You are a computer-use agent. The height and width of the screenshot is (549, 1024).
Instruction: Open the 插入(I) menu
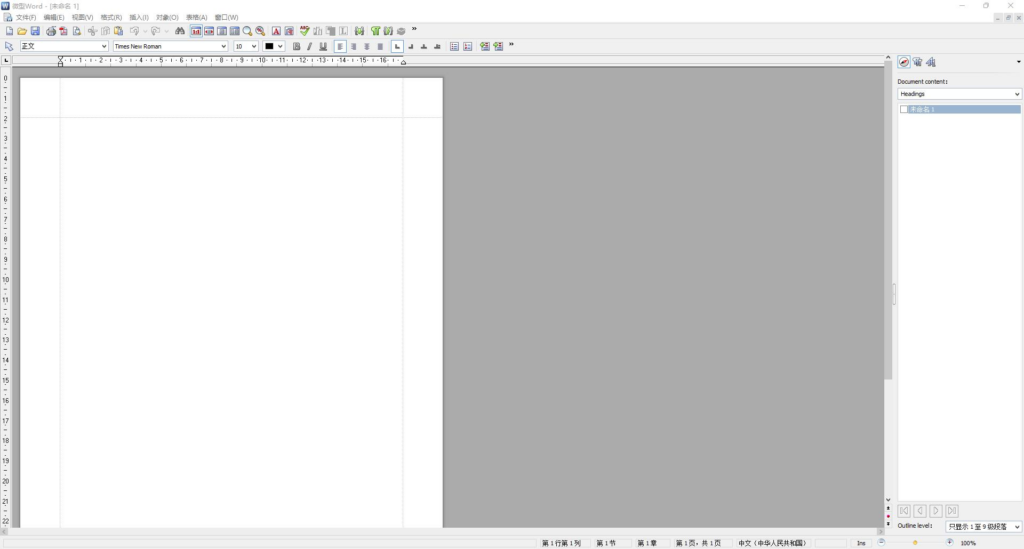pyautogui.click(x=139, y=18)
